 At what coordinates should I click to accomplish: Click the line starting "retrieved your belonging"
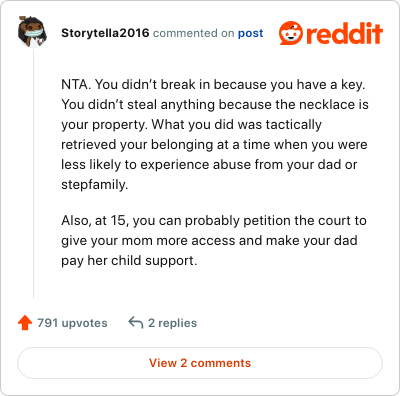(214, 145)
